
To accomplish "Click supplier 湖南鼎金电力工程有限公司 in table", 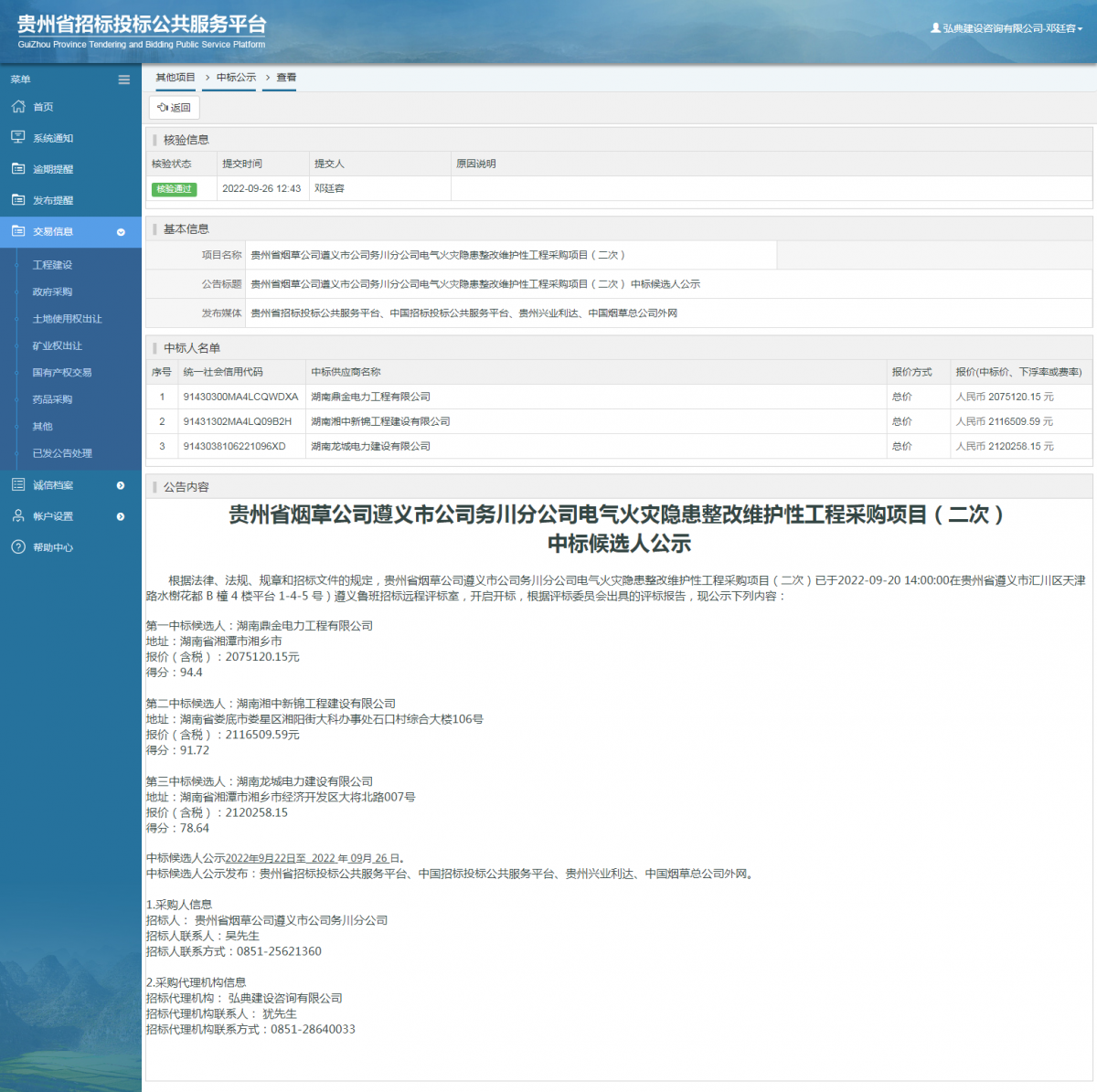I will [x=370, y=398].
